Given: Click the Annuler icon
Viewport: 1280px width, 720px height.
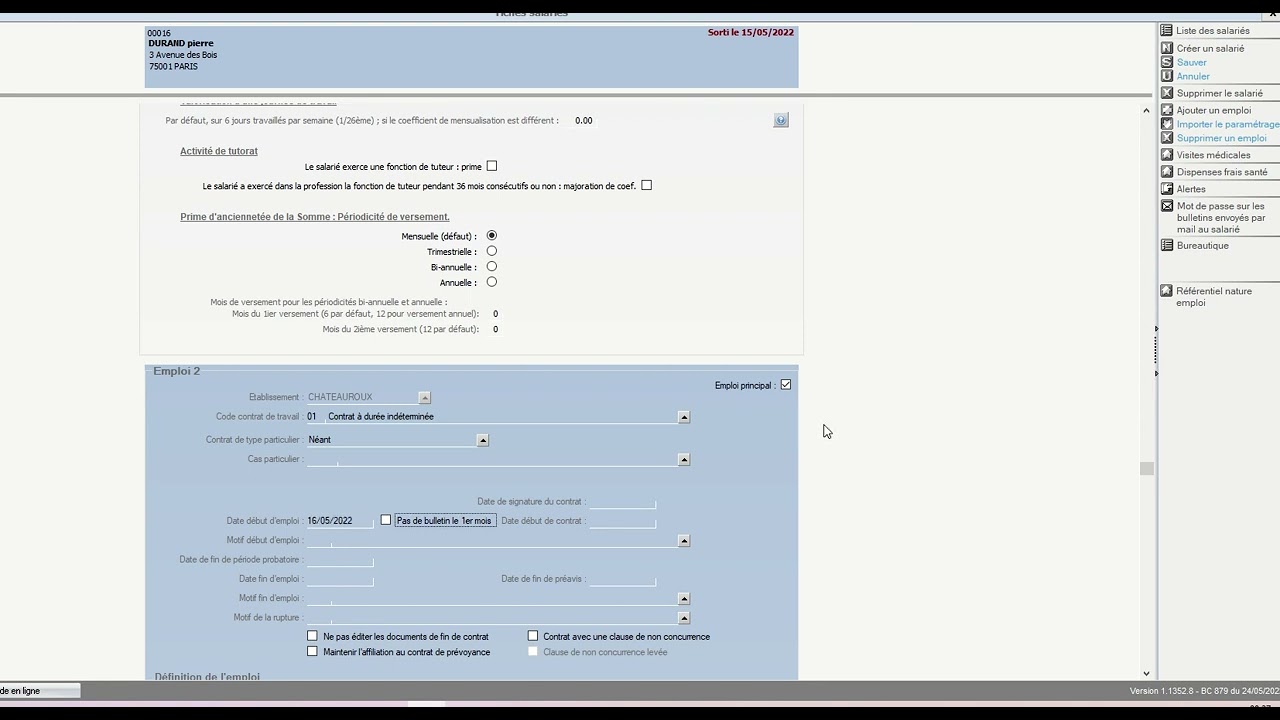Looking at the screenshot, I should click(x=1166, y=76).
